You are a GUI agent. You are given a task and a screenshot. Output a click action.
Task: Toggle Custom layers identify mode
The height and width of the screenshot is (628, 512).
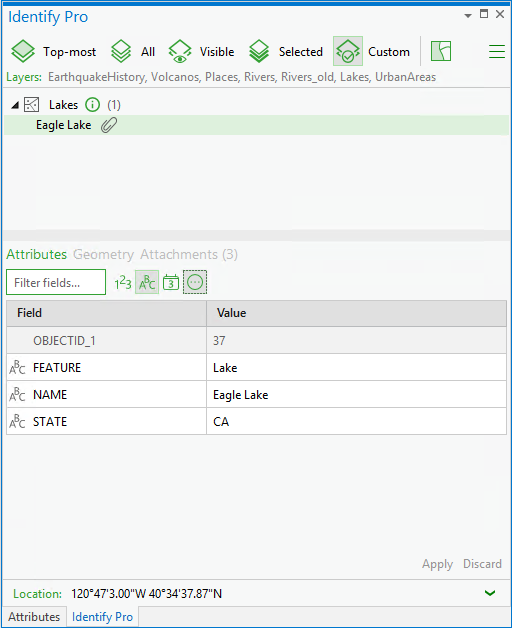[x=372, y=52]
